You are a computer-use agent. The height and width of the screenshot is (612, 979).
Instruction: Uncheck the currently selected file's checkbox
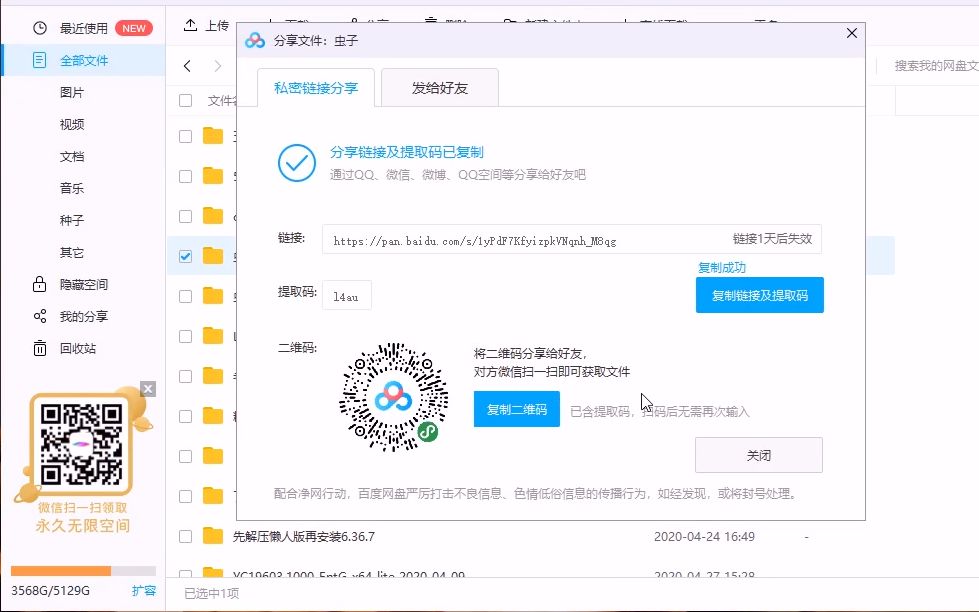pyautogui.click(x=184, y=255)
